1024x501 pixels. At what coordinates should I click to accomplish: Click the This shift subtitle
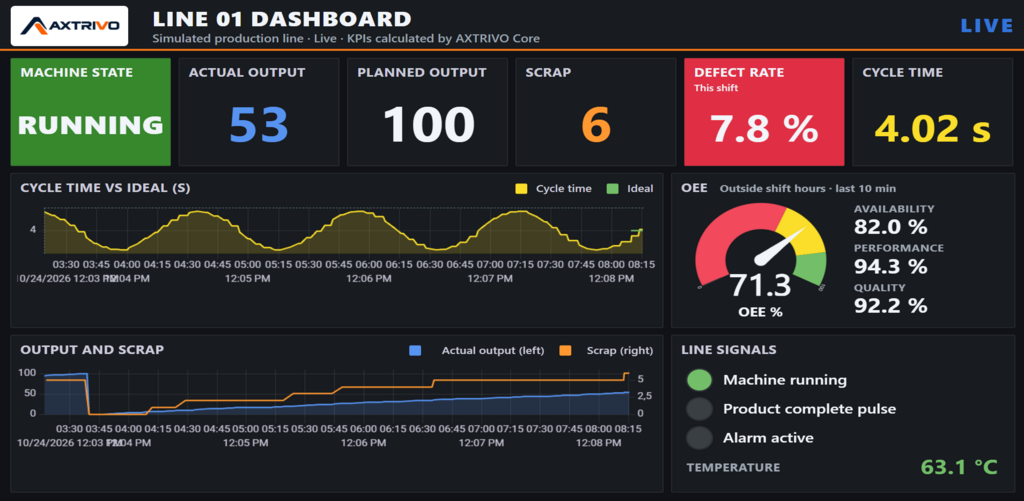(716, 88)
